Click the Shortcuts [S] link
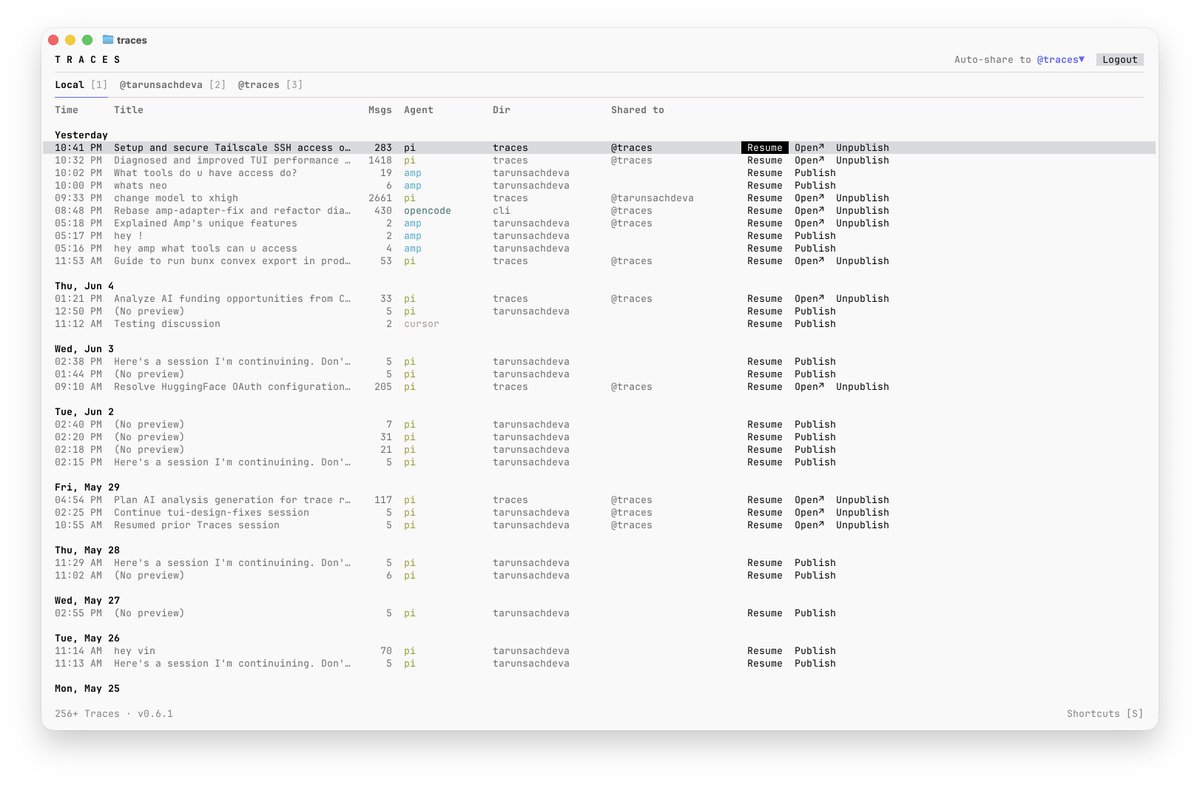The height and width of the screenshot is (785, 1200). [x=1105, y=714]
